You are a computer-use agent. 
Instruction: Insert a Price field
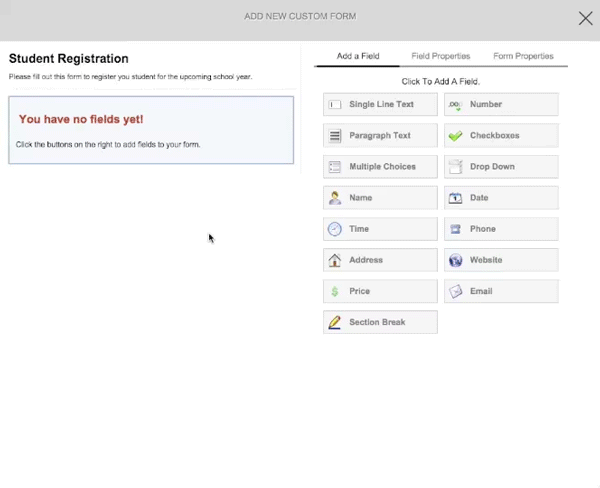(380, 291)
